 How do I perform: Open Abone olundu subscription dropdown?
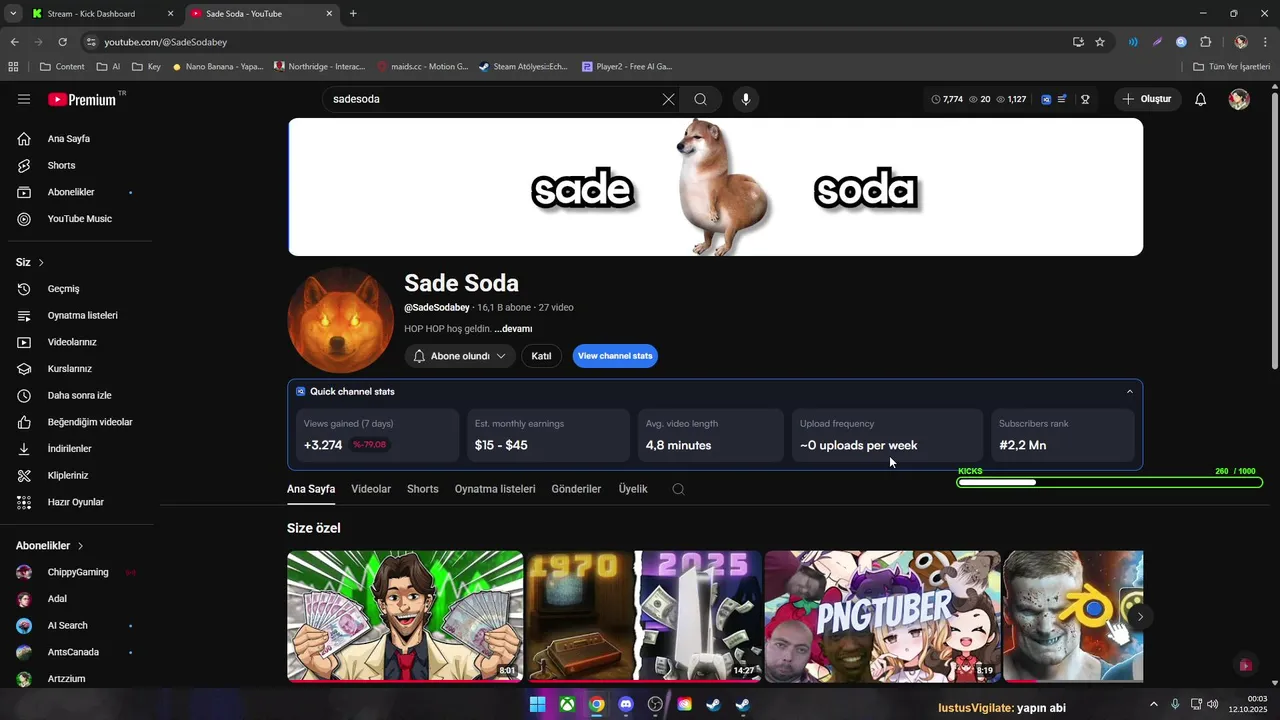460,356
